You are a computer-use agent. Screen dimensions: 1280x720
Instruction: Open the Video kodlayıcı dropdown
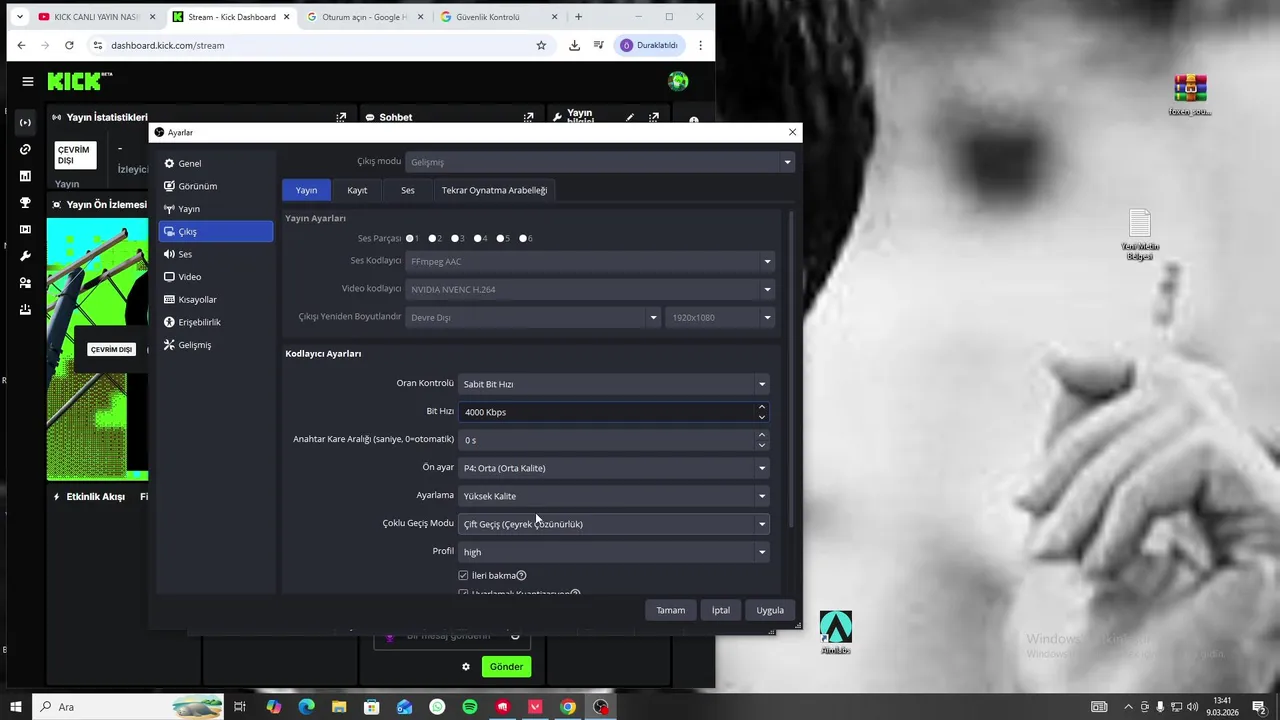(x=590, y=289)
